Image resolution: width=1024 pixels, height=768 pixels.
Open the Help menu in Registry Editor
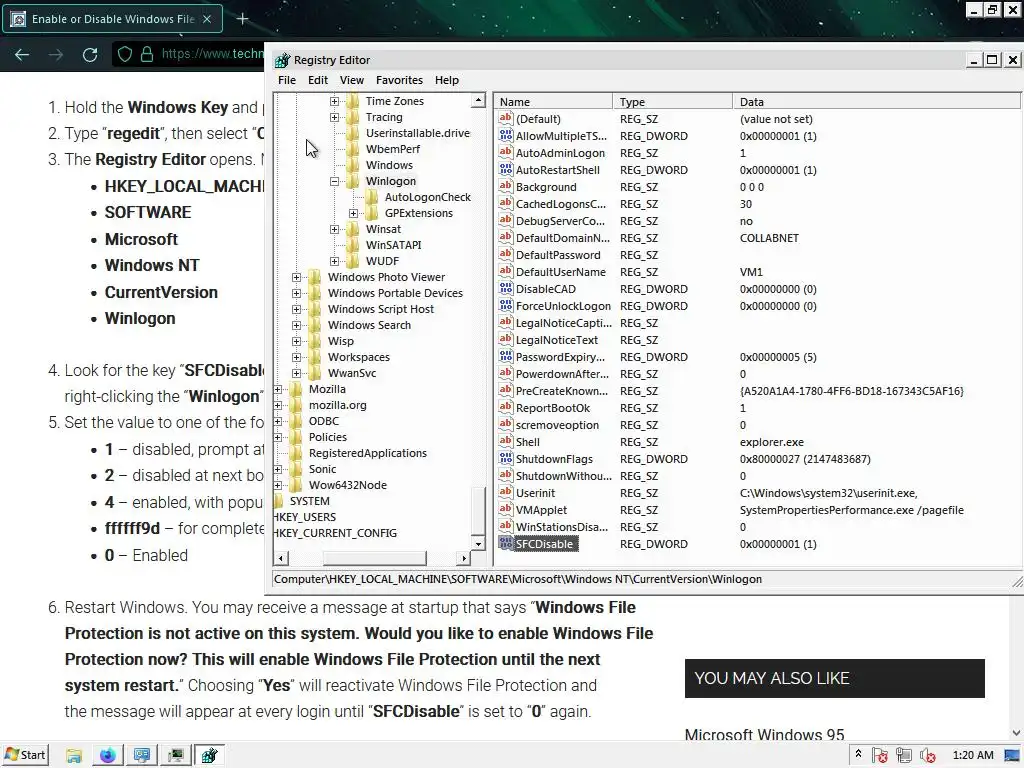447,80
